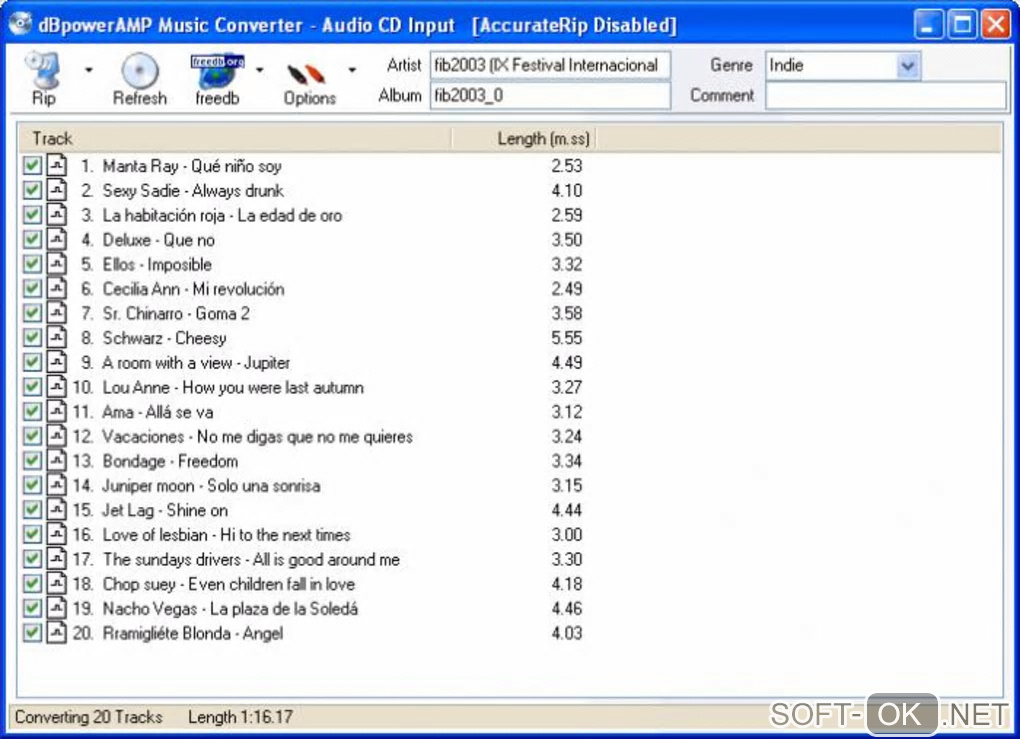
Task: Click file icon of track 9 A room with a view
Action: click(57, 362)
